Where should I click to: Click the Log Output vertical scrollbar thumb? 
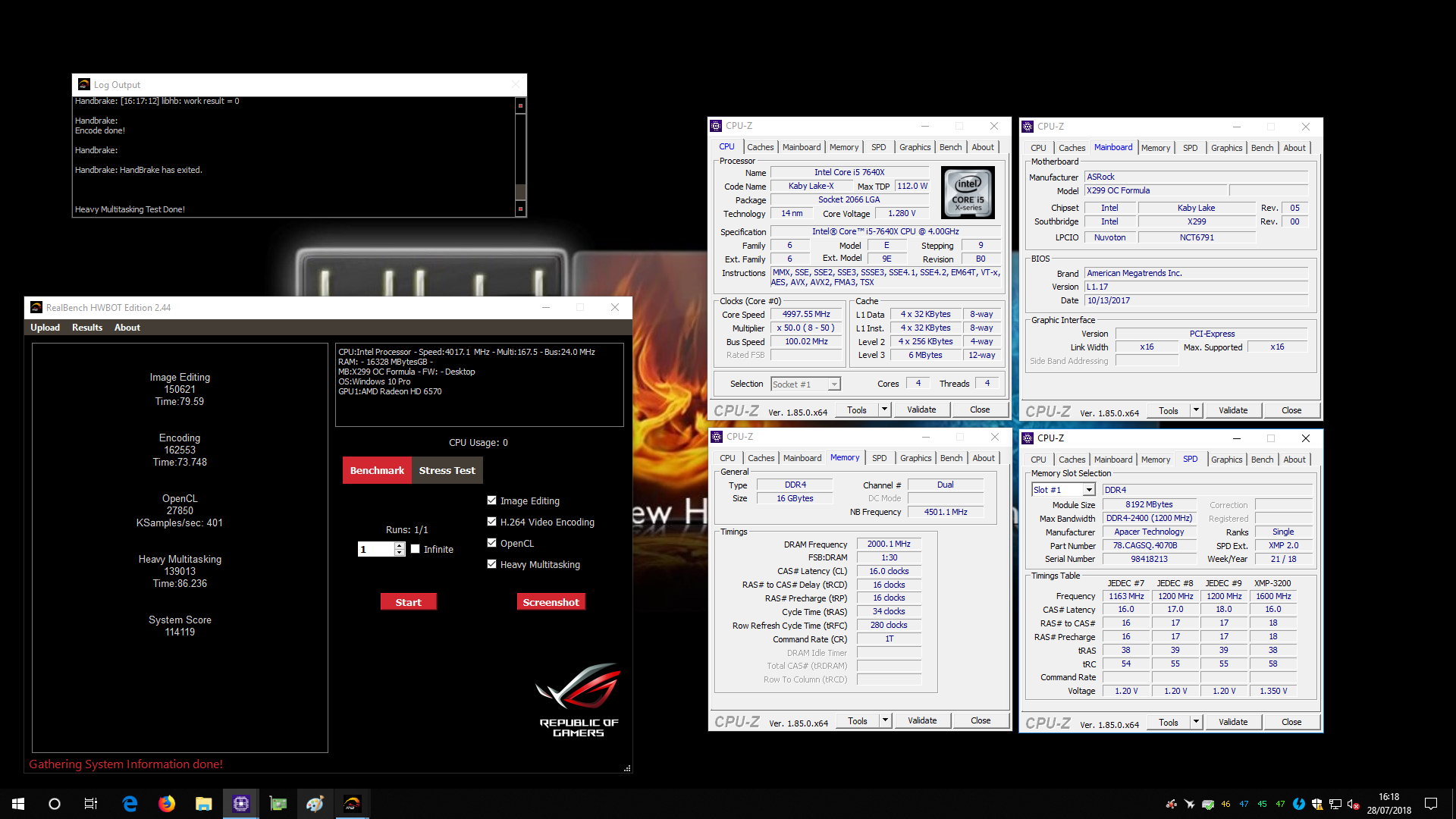pos(520,191)
